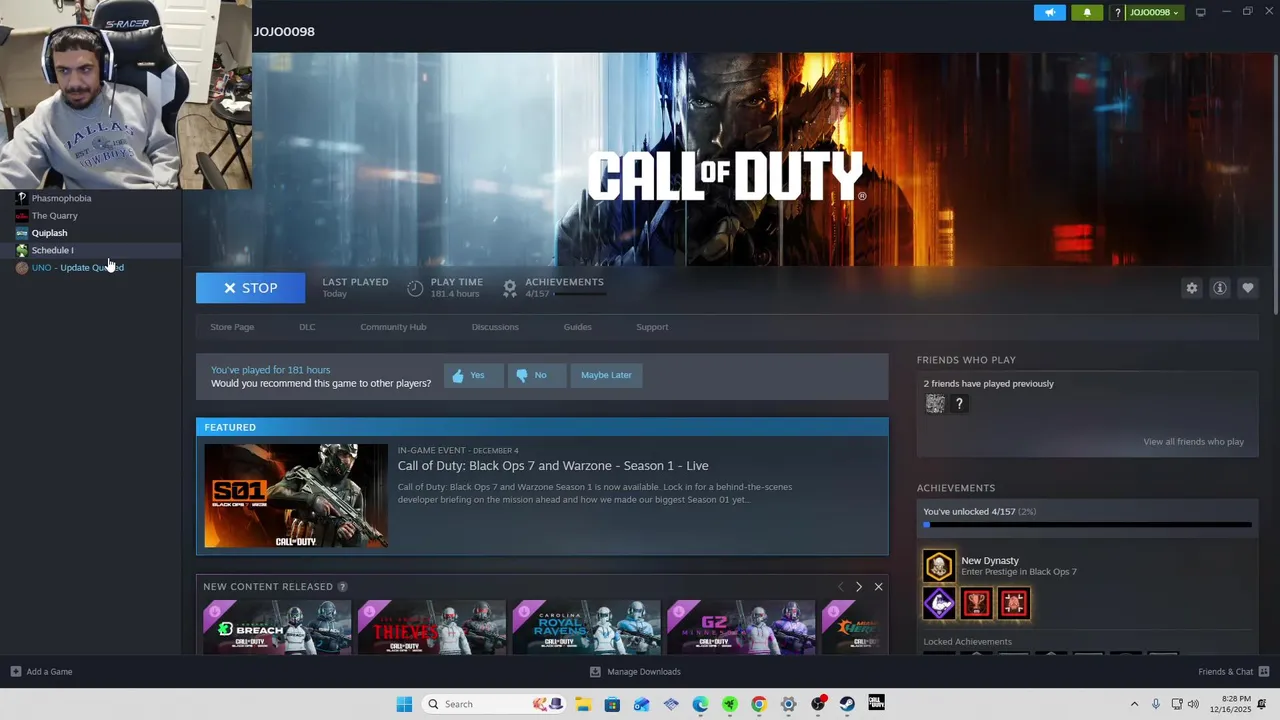The height and width of the screenshot is (720, 1280).
Task: Open last red unlocked achievement icon
Action: coord(1013,603)
